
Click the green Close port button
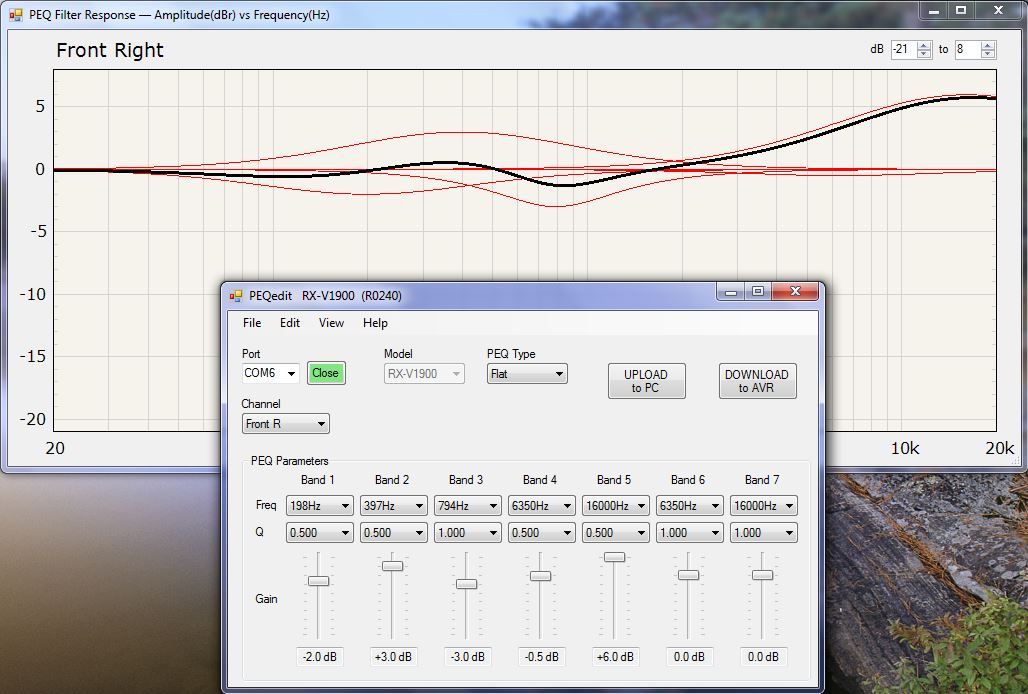coord(325,373)
